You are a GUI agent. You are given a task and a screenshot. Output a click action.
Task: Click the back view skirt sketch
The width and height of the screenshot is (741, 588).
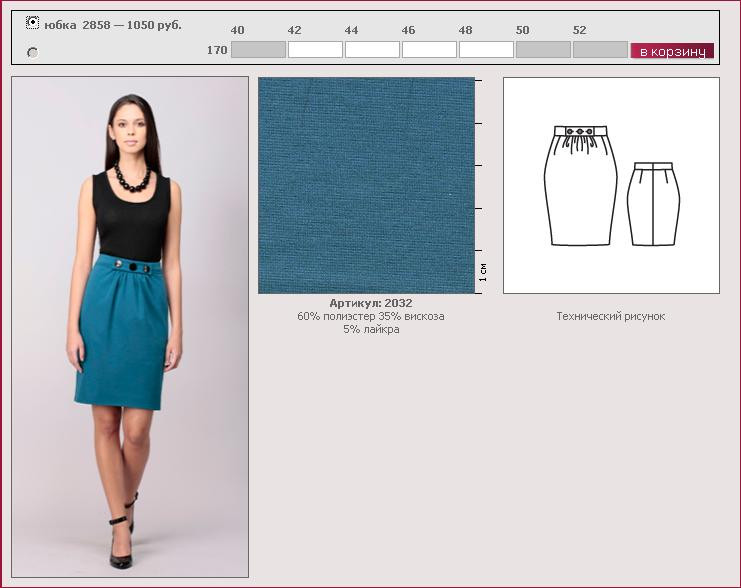click(653, 203)
